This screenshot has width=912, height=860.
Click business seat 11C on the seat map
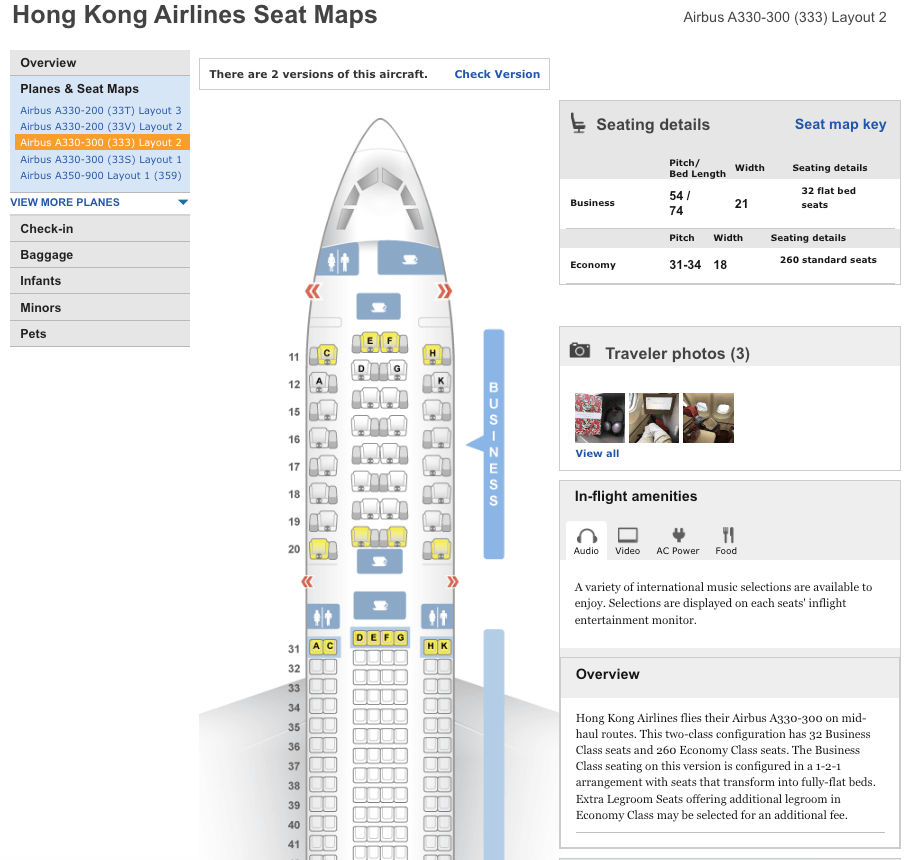[325, 353]
